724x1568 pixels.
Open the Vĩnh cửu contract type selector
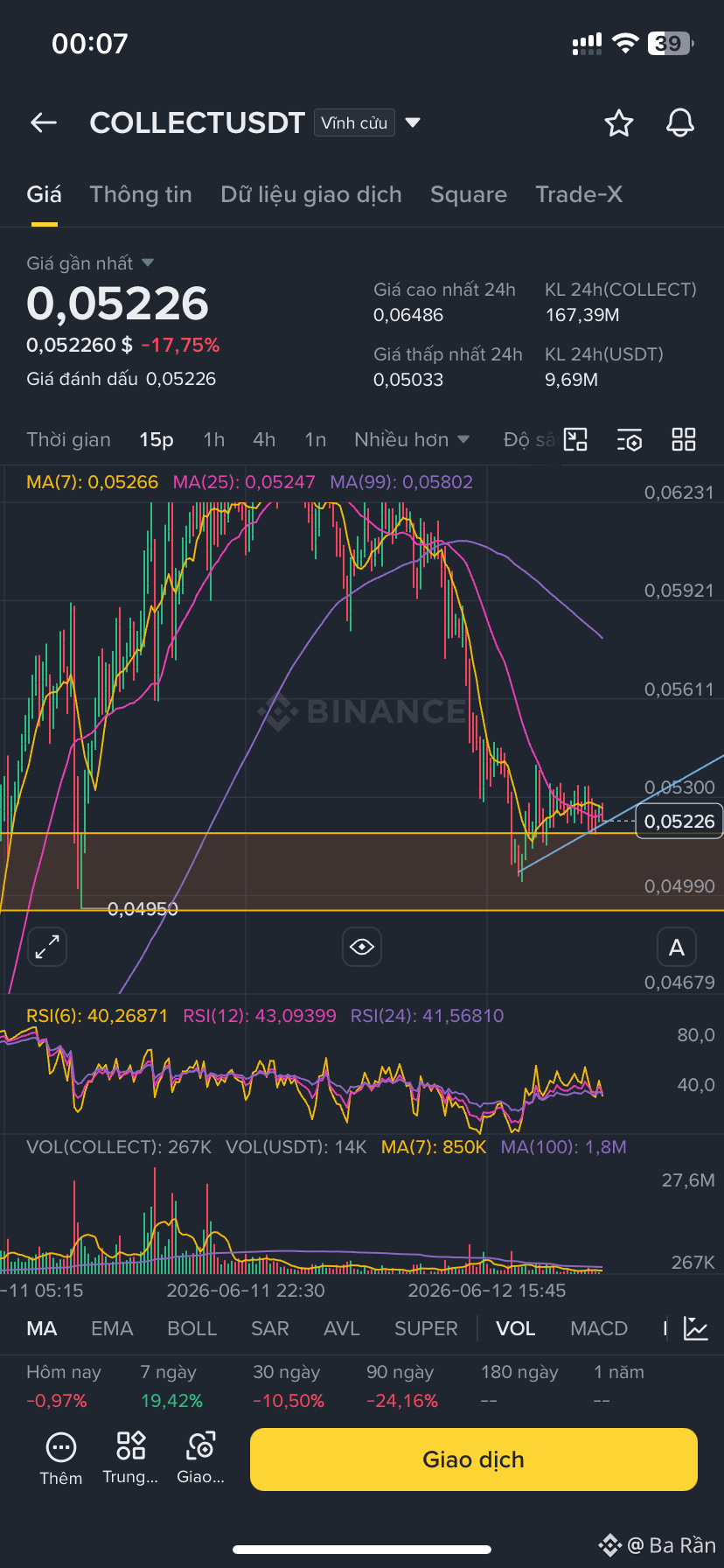tap(354, 122)
